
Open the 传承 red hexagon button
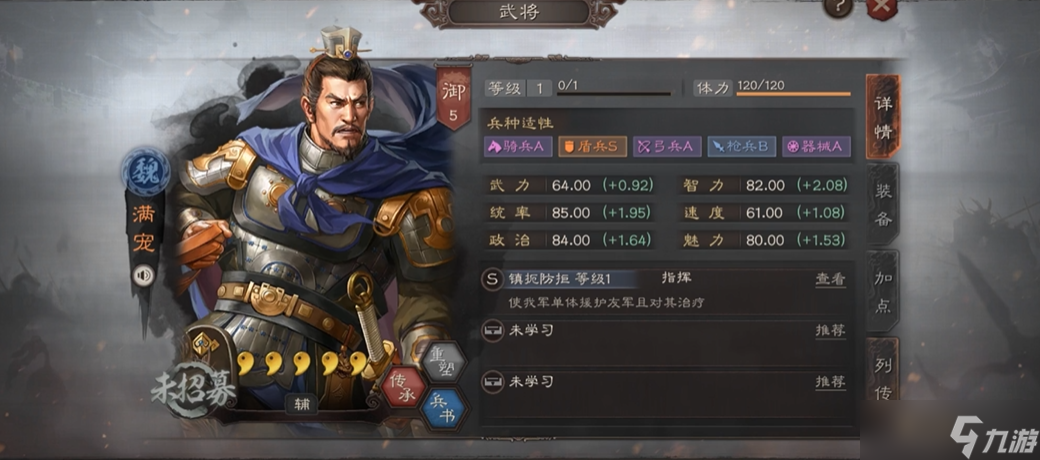pos(403,387)
